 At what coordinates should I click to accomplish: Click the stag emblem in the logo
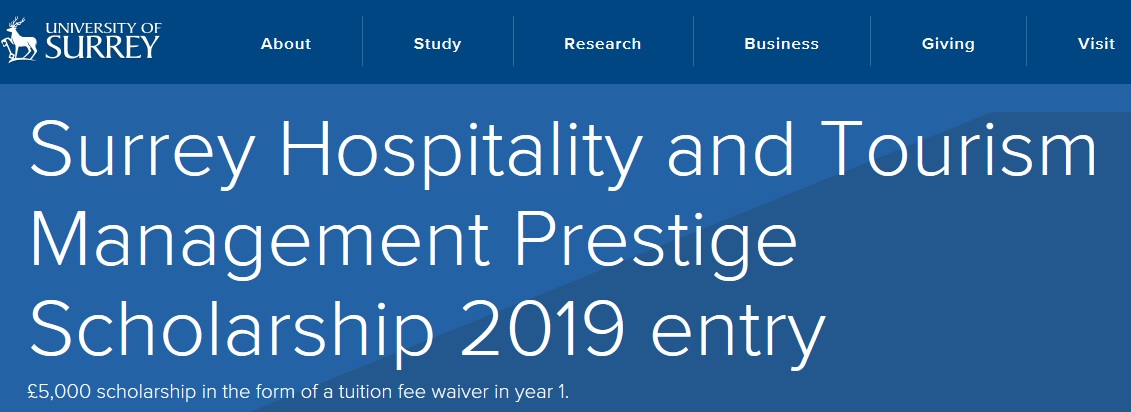pos(20,41)
